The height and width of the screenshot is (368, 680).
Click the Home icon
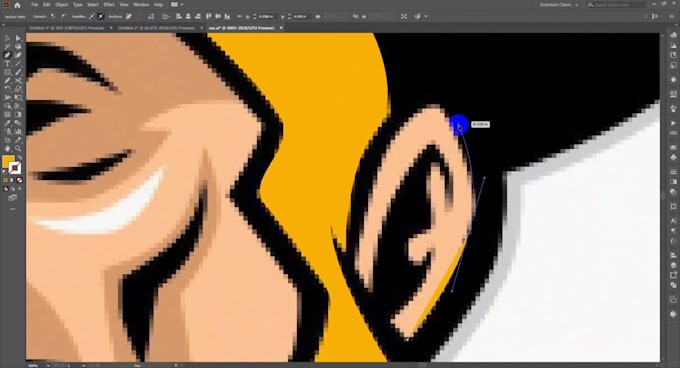pos(17,5)
